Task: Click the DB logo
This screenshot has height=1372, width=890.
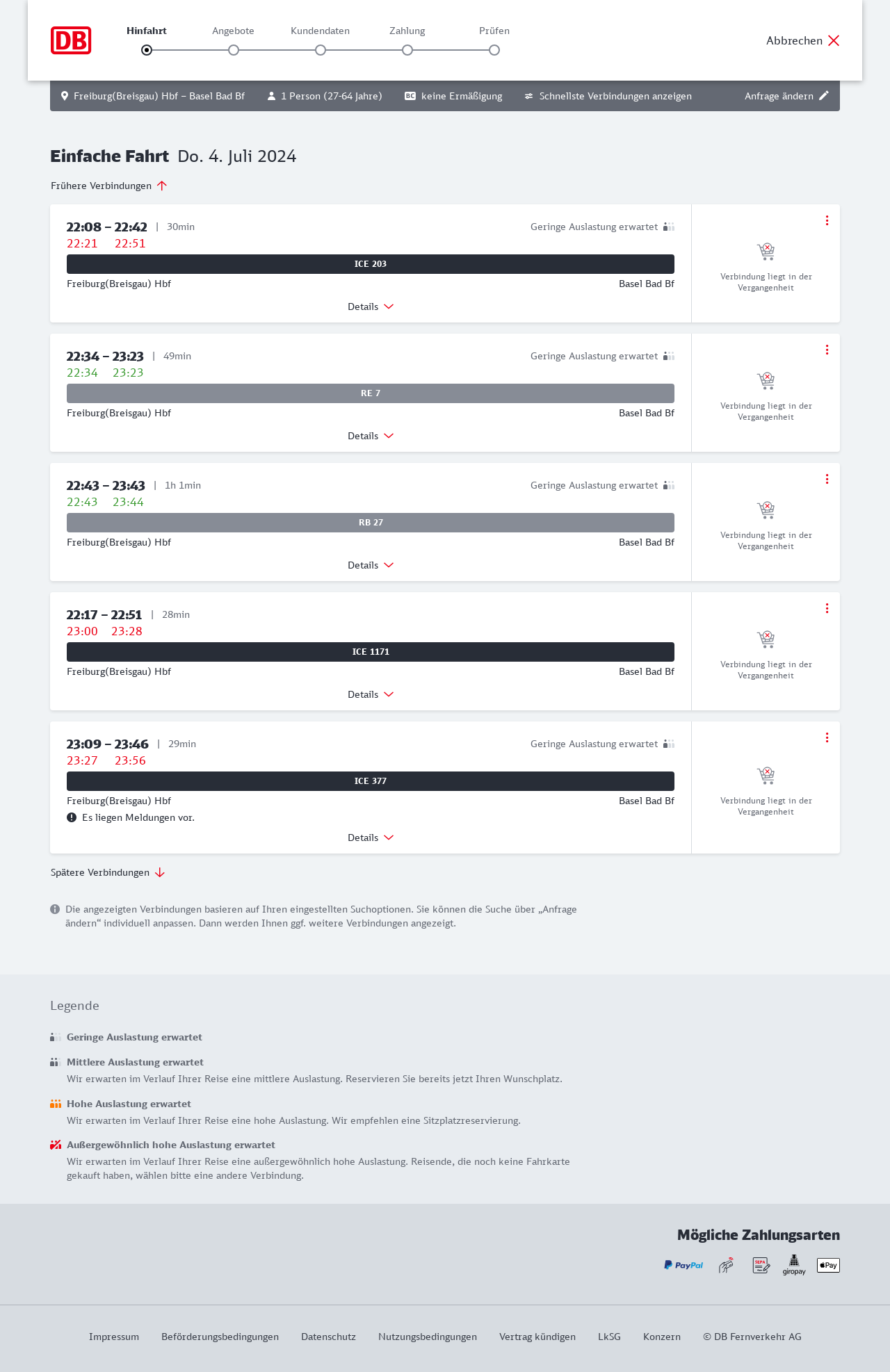Action: (71, 40)
